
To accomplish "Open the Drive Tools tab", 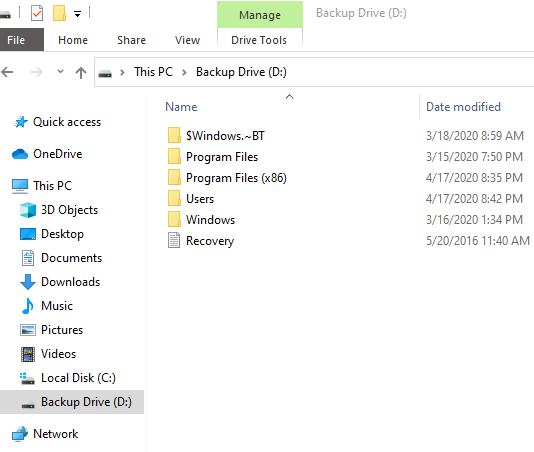I will [x=259, y=40].
